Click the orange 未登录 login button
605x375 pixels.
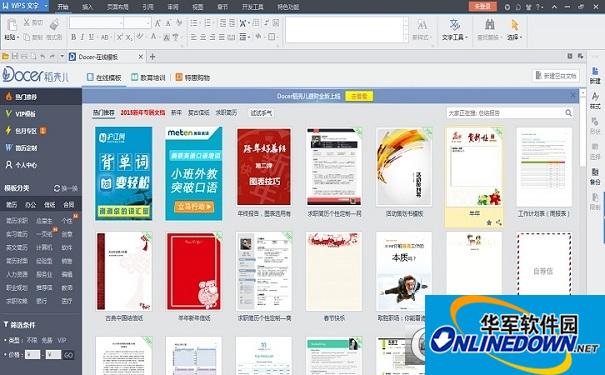tap(482, 6)
